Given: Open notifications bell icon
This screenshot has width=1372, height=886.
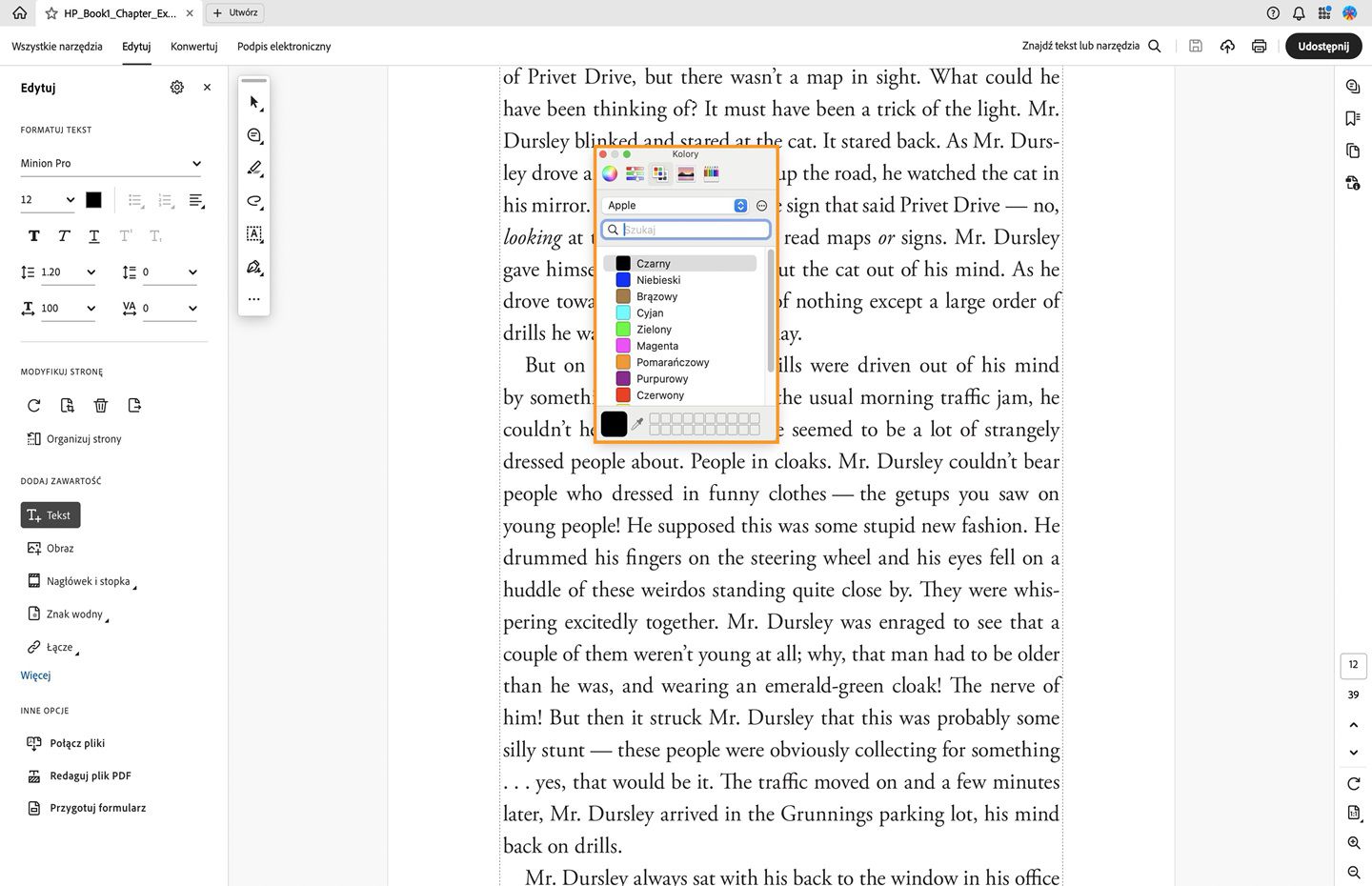Looking at the screenshot, I should click(x=1299, y=13).
